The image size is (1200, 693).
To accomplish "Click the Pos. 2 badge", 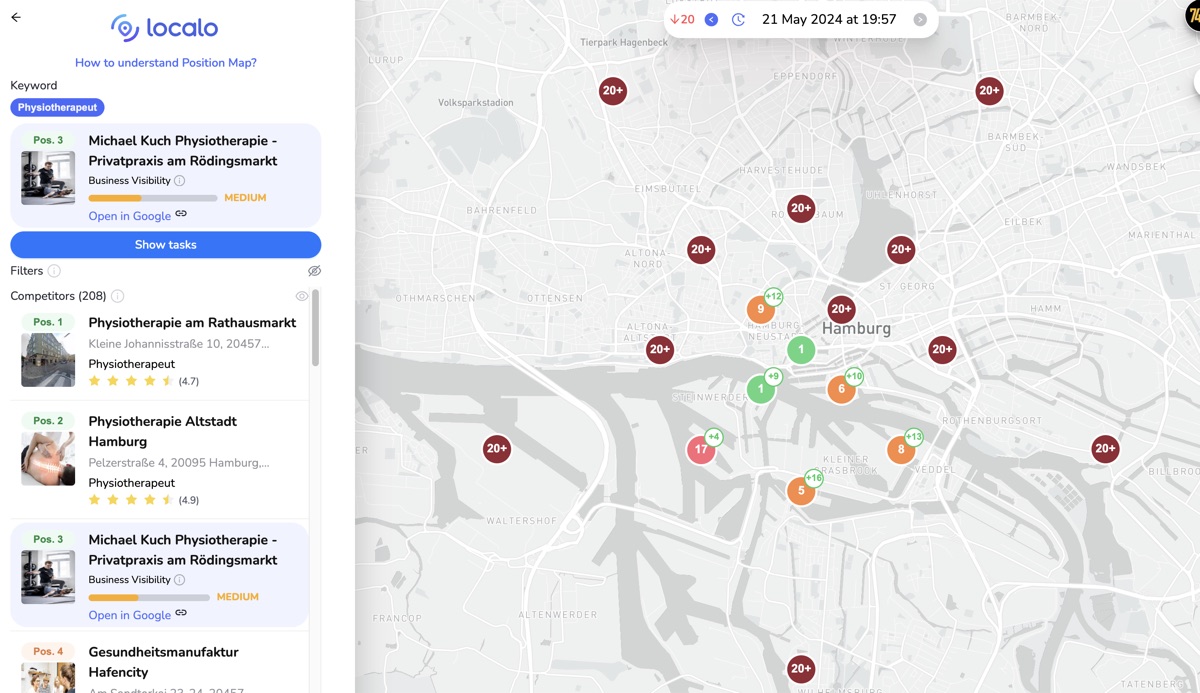I will pyautogui.click(x=48, y=421).
